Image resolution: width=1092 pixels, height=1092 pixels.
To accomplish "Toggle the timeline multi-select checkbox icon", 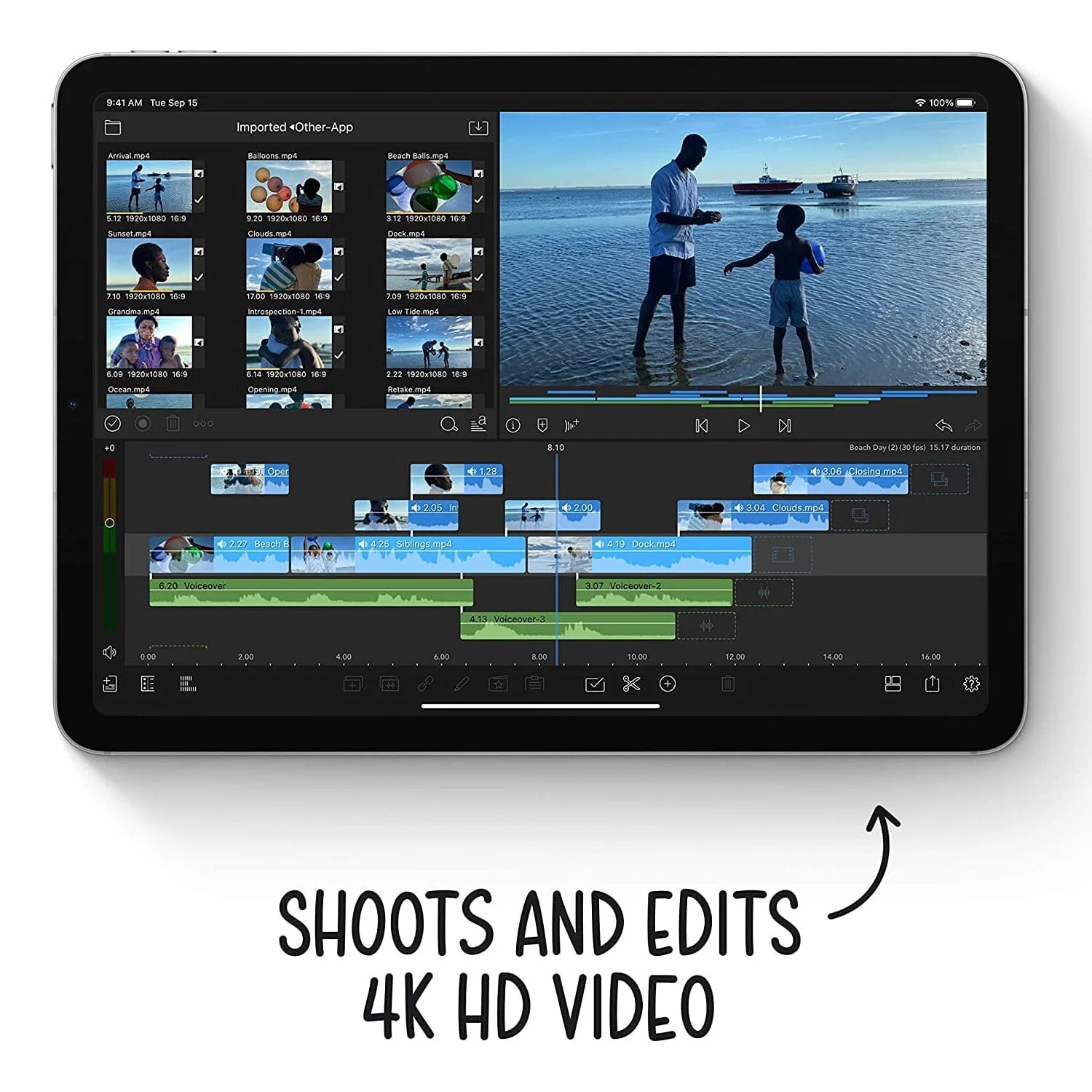I will [595, 684].
